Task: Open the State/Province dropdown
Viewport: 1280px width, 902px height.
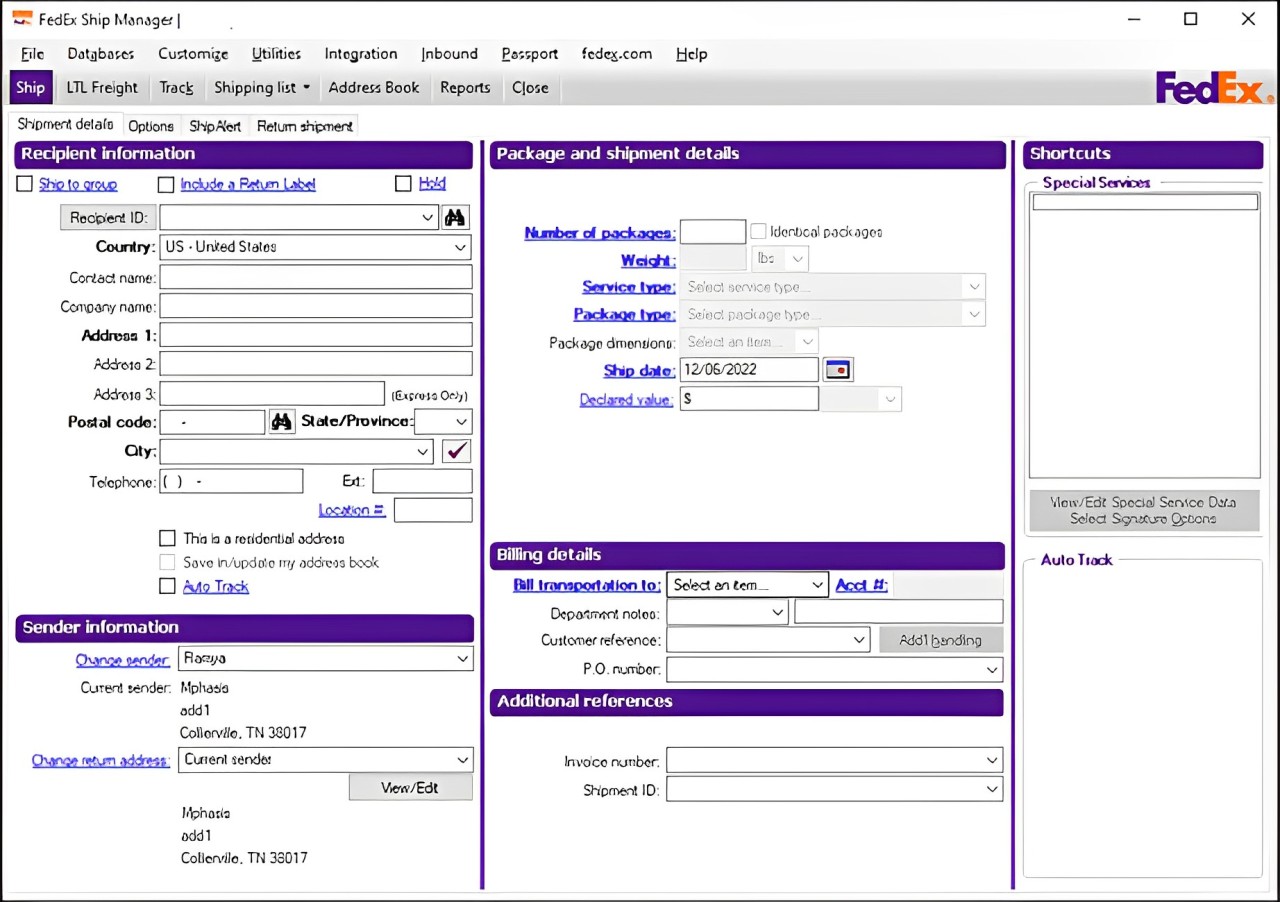Action: click(x=461, y=422)
